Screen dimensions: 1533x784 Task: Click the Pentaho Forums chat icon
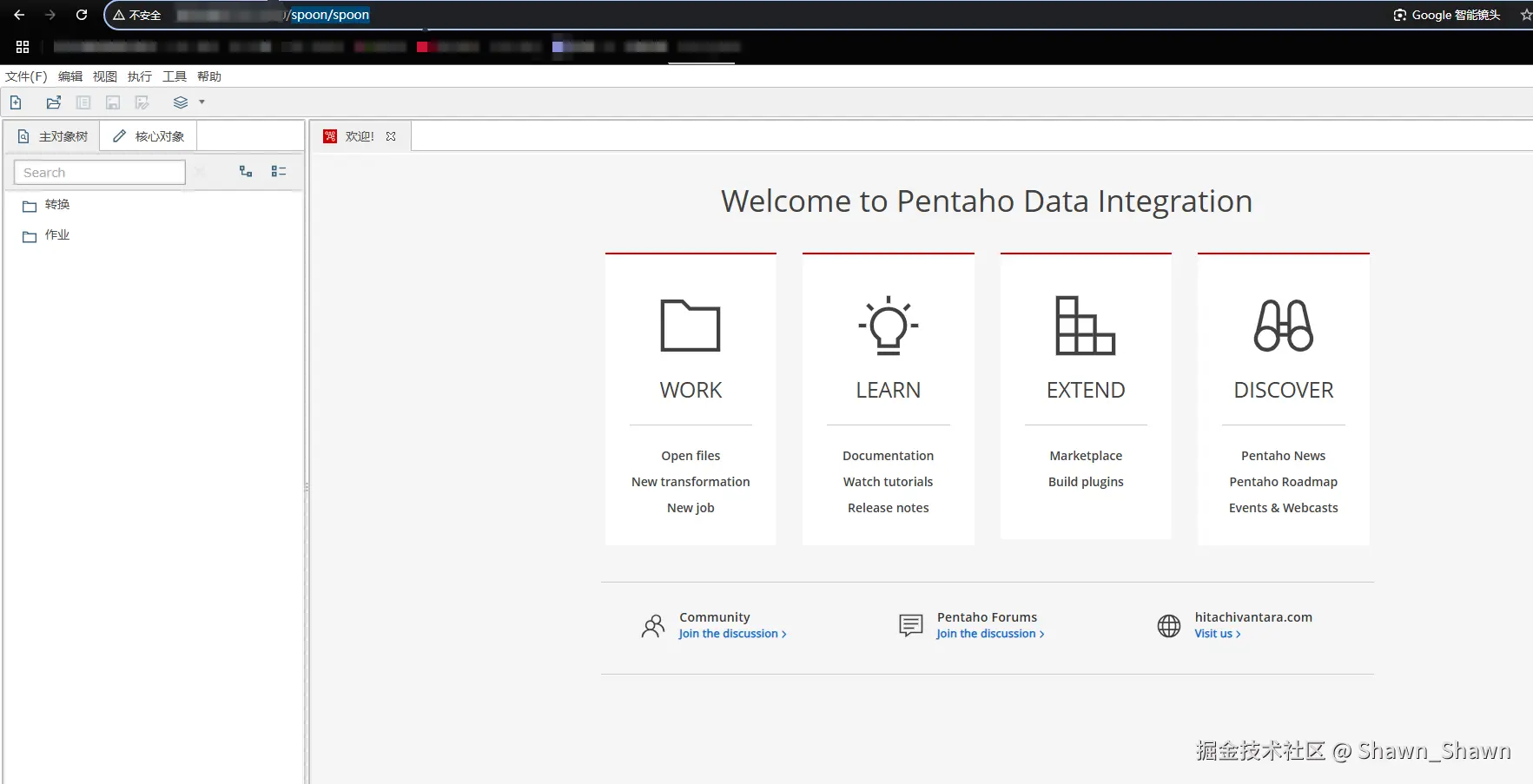[911, 626]
